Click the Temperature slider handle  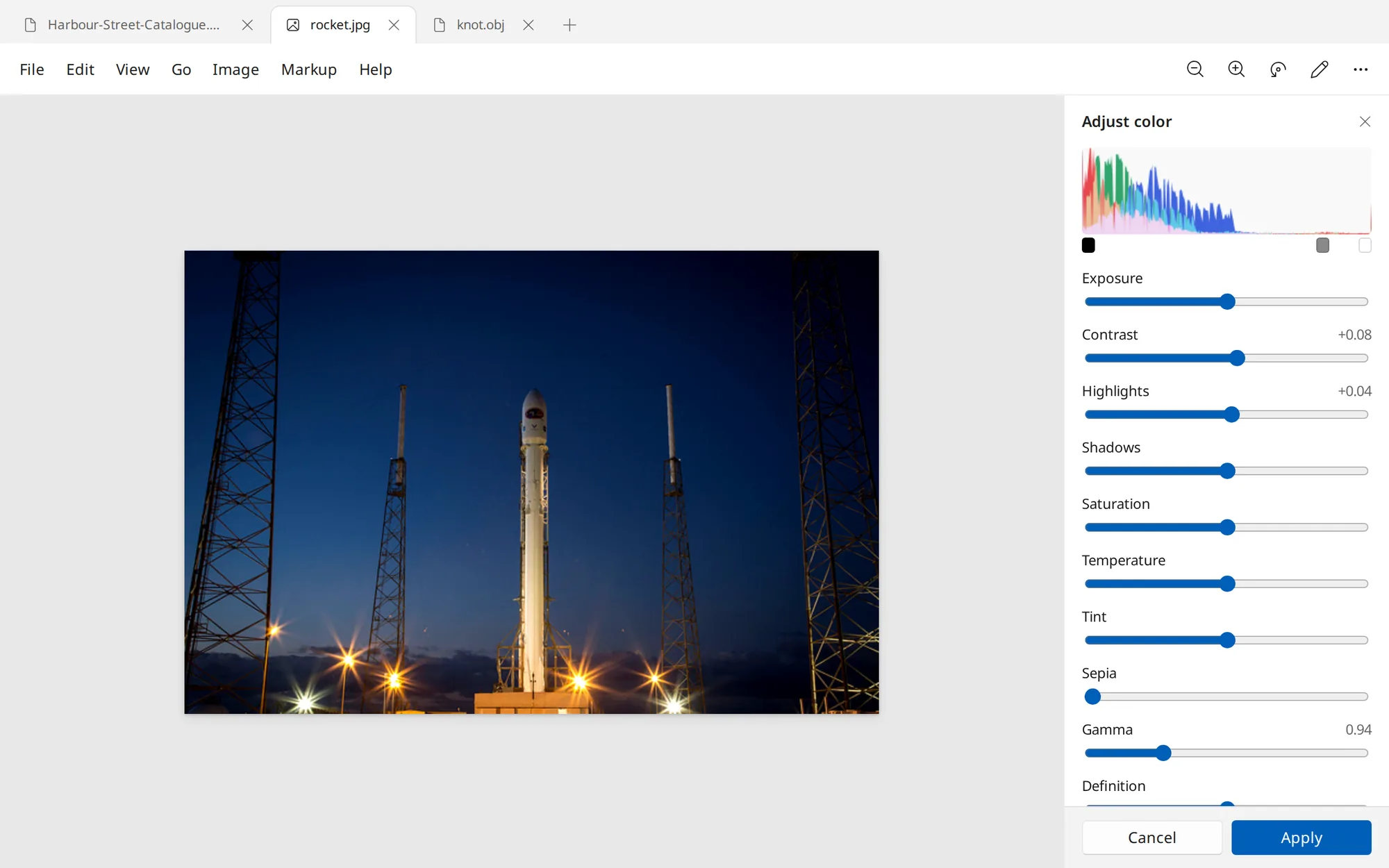tap(1227, 584)
